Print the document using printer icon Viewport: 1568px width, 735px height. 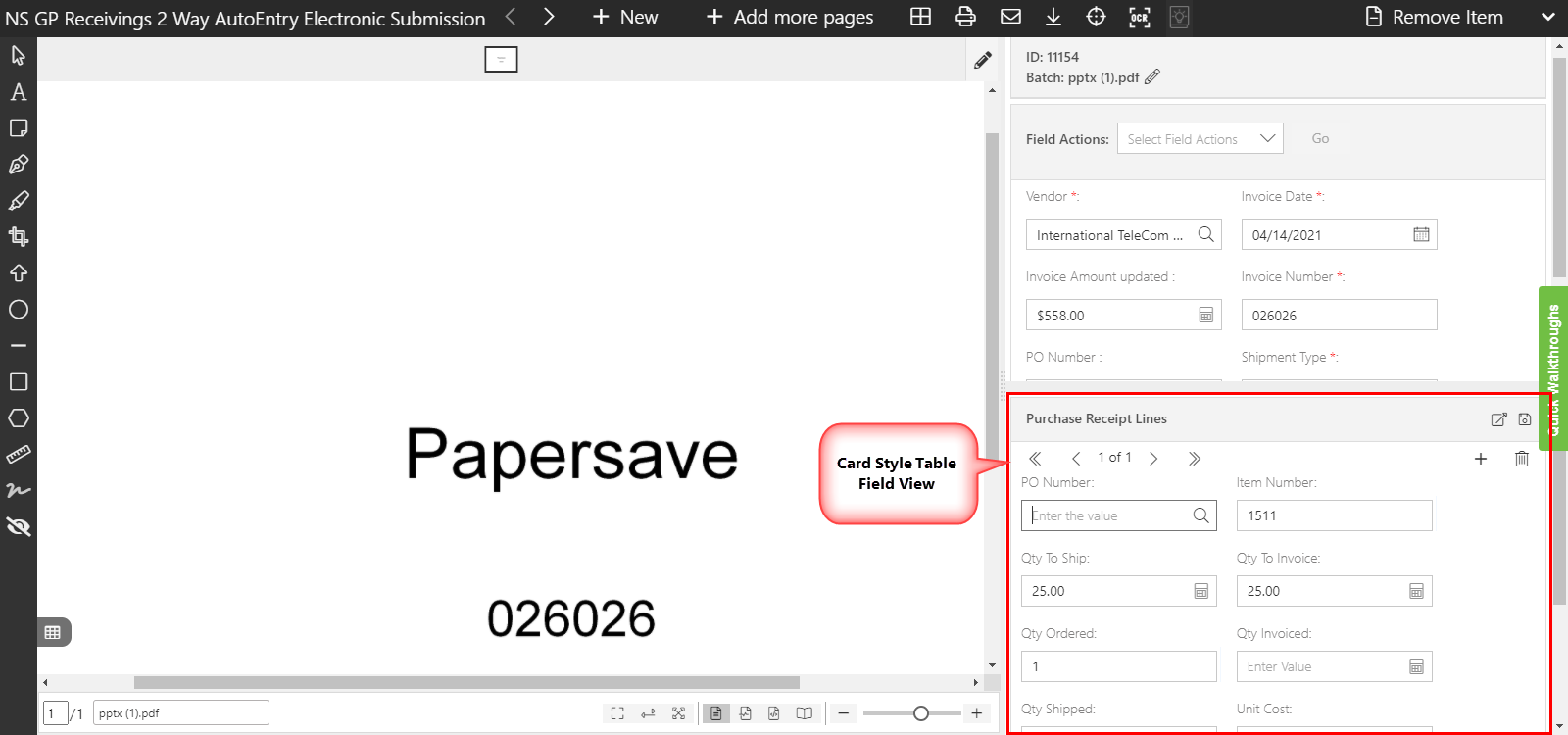(965, 17)
